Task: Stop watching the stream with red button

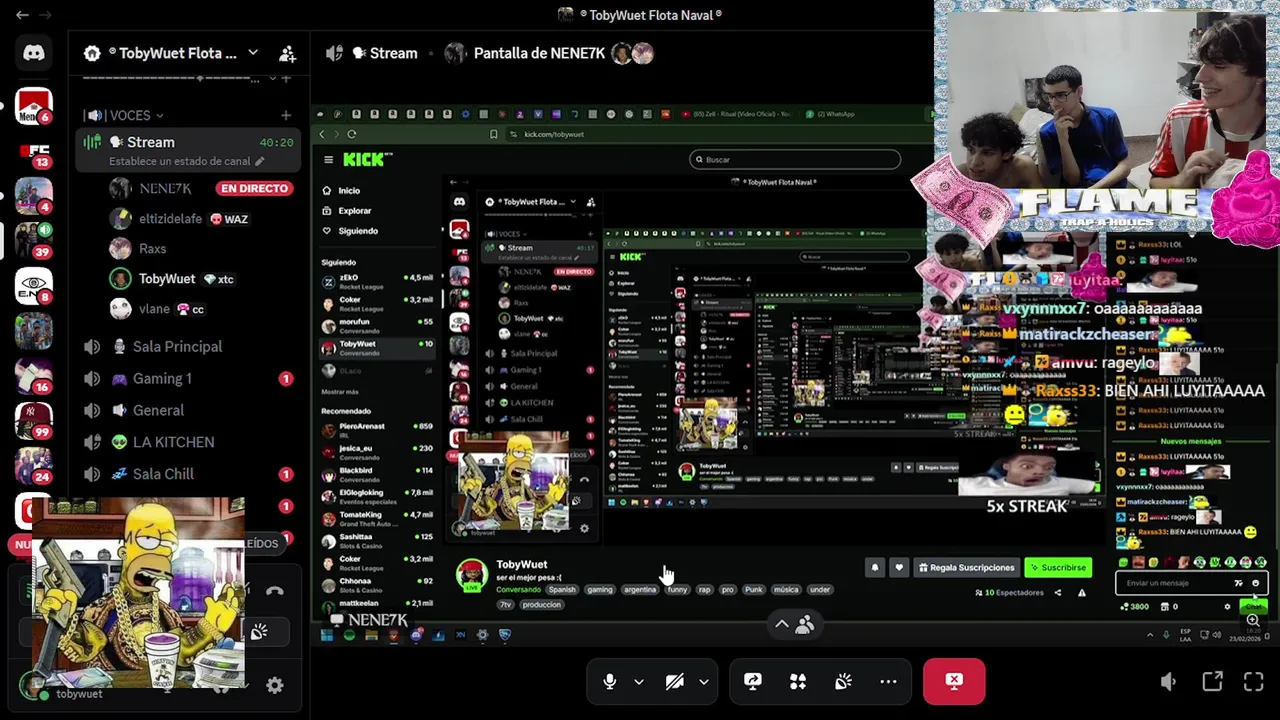Action: [x=954, y=681]
